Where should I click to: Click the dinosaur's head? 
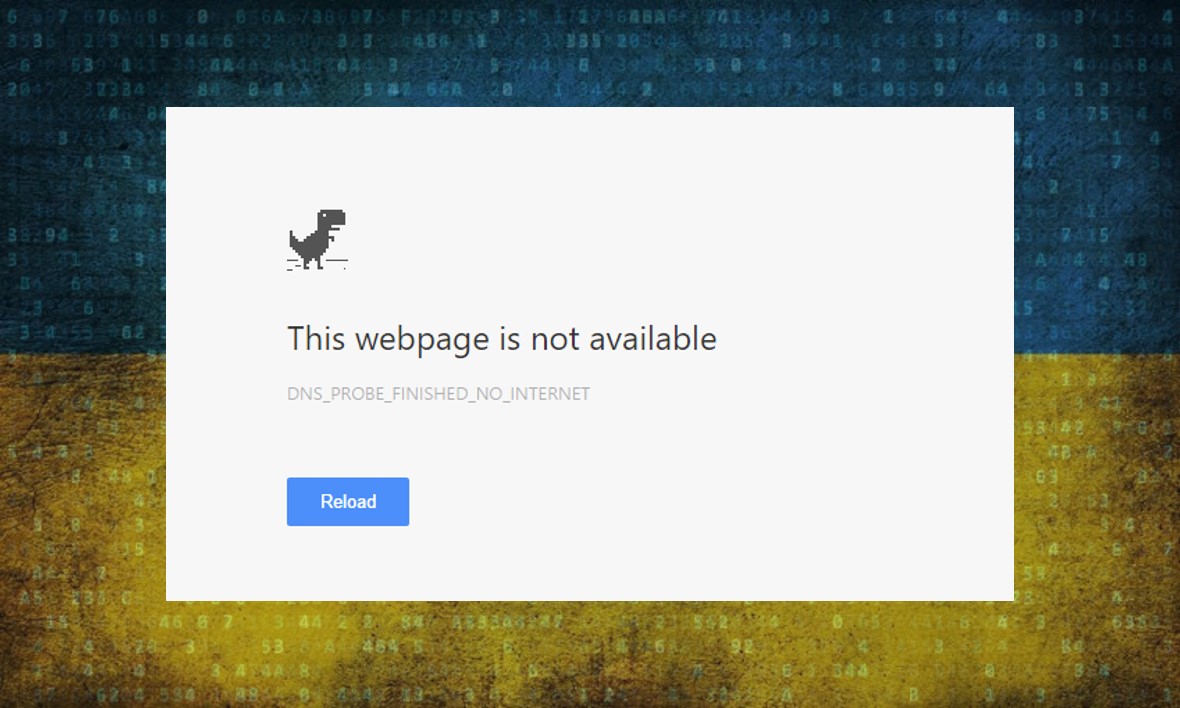tap(332, 218)
